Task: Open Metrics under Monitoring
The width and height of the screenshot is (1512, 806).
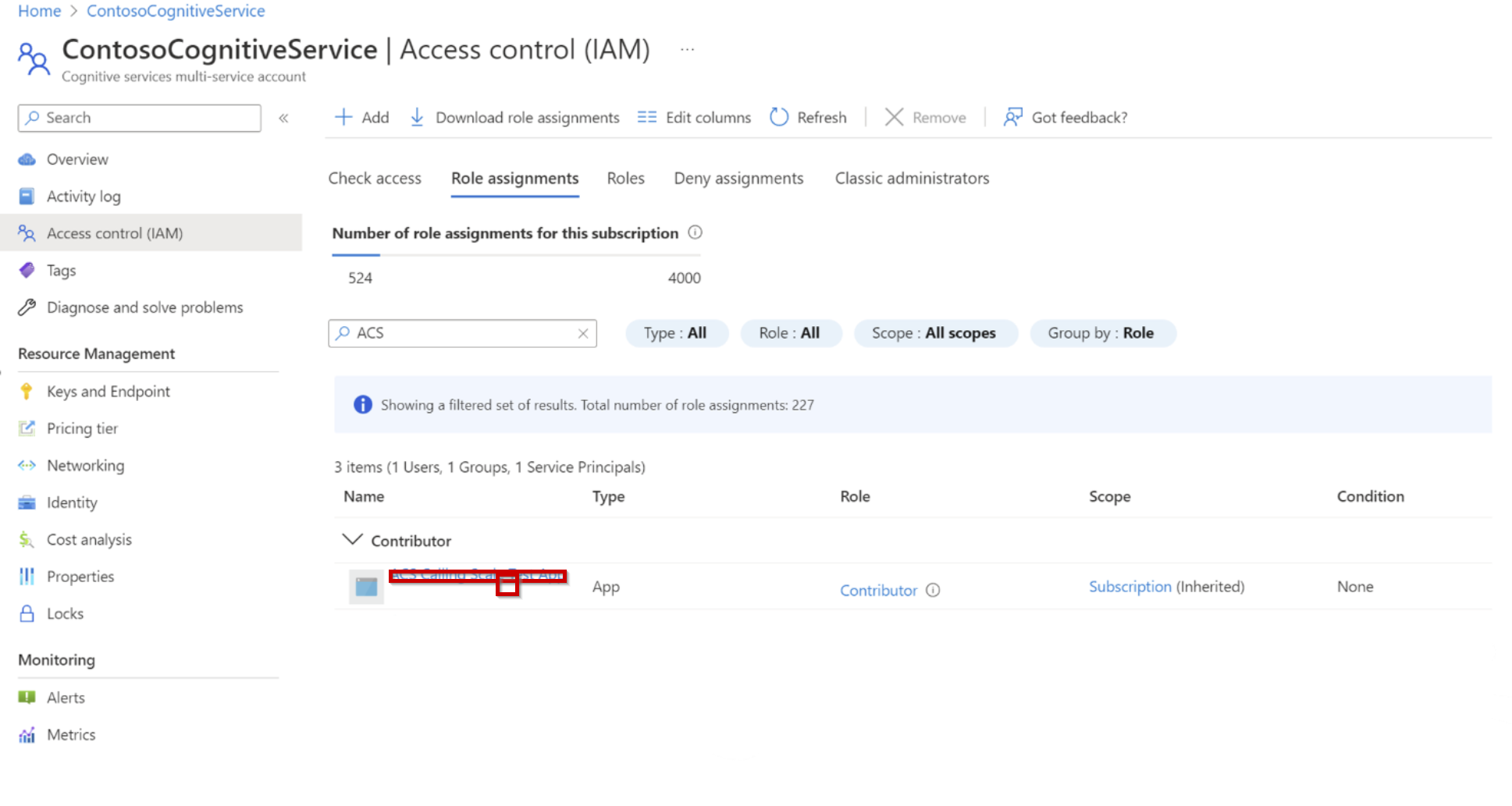Action: click(x=70, y=734)
